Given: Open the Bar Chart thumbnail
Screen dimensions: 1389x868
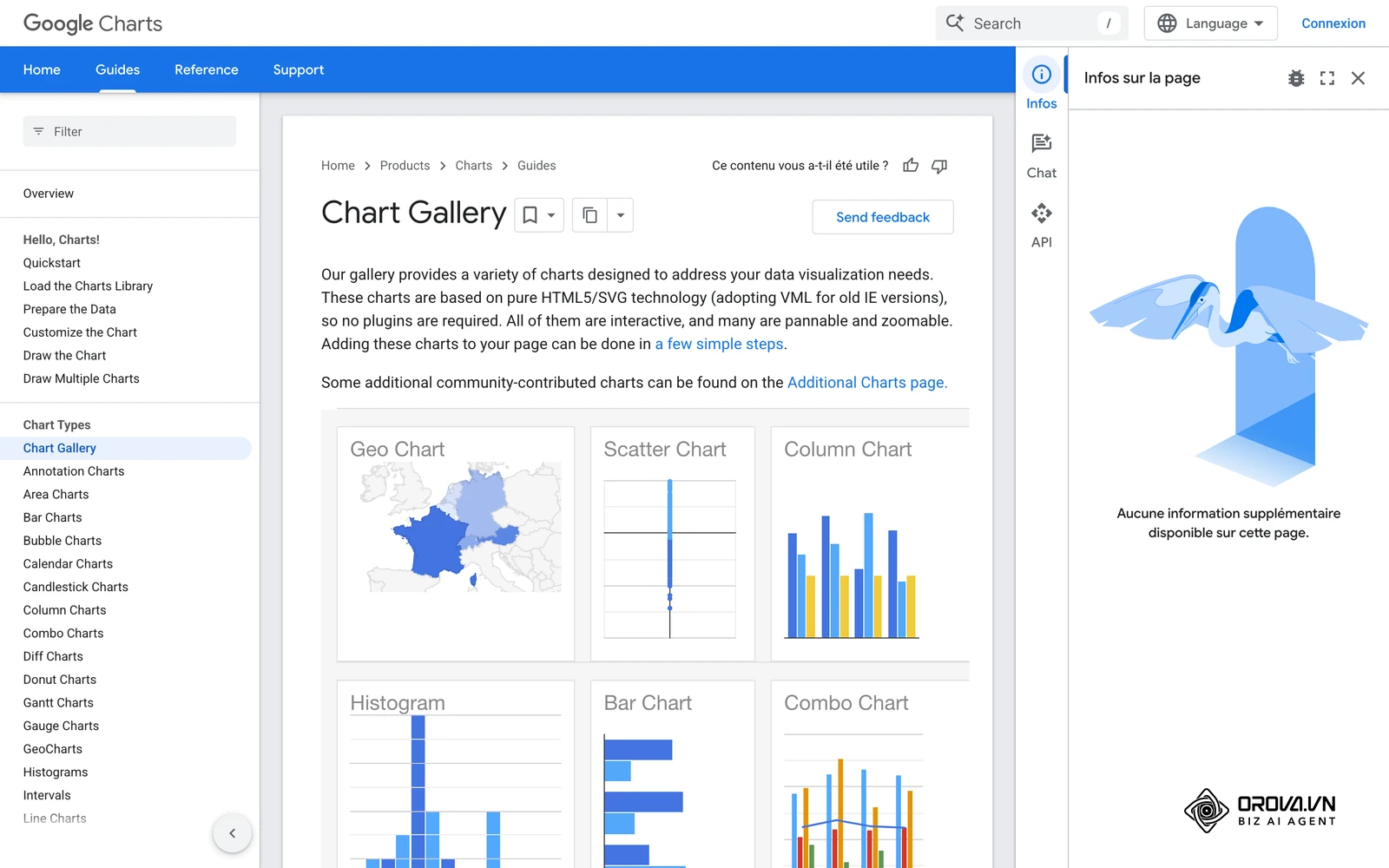Looking at the screenshot, I should coord(673,774).
